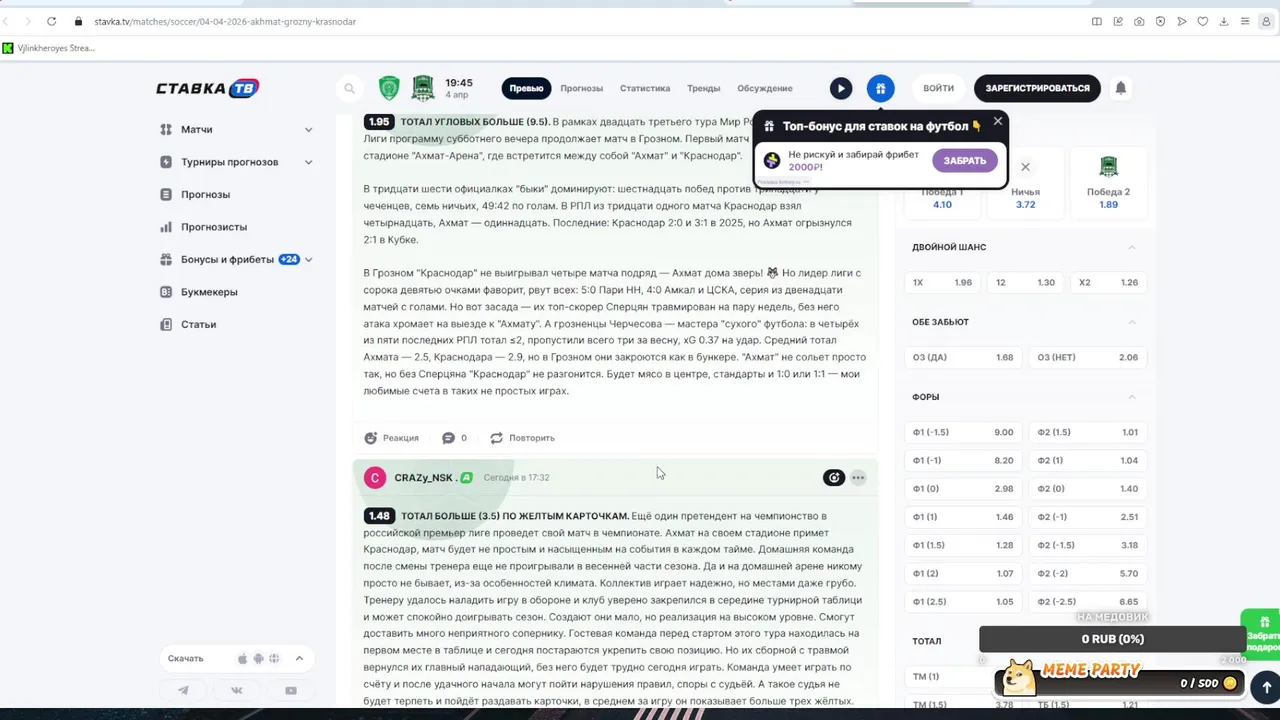Image resolution: width=1280 pixels, height=720 pixels.
Task: Switch to the Превью tab
Action: coord(526,88)
